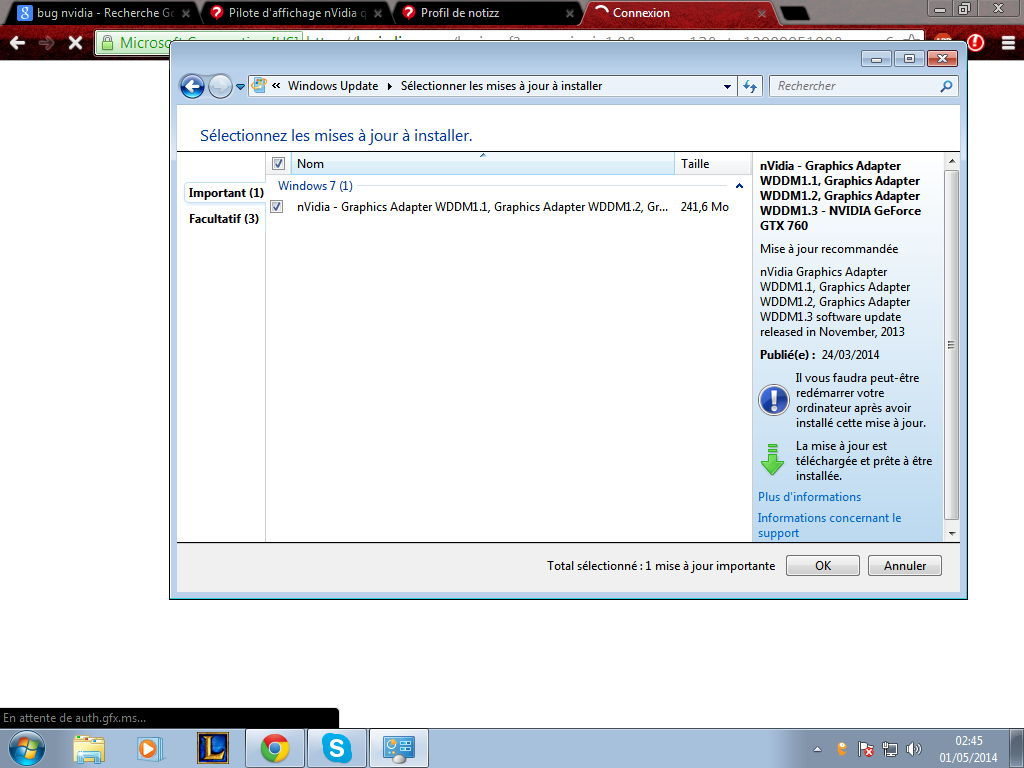
Task: Switch to the 'Pilote d'affichage nVidia' tab
Action: [297, 13]
